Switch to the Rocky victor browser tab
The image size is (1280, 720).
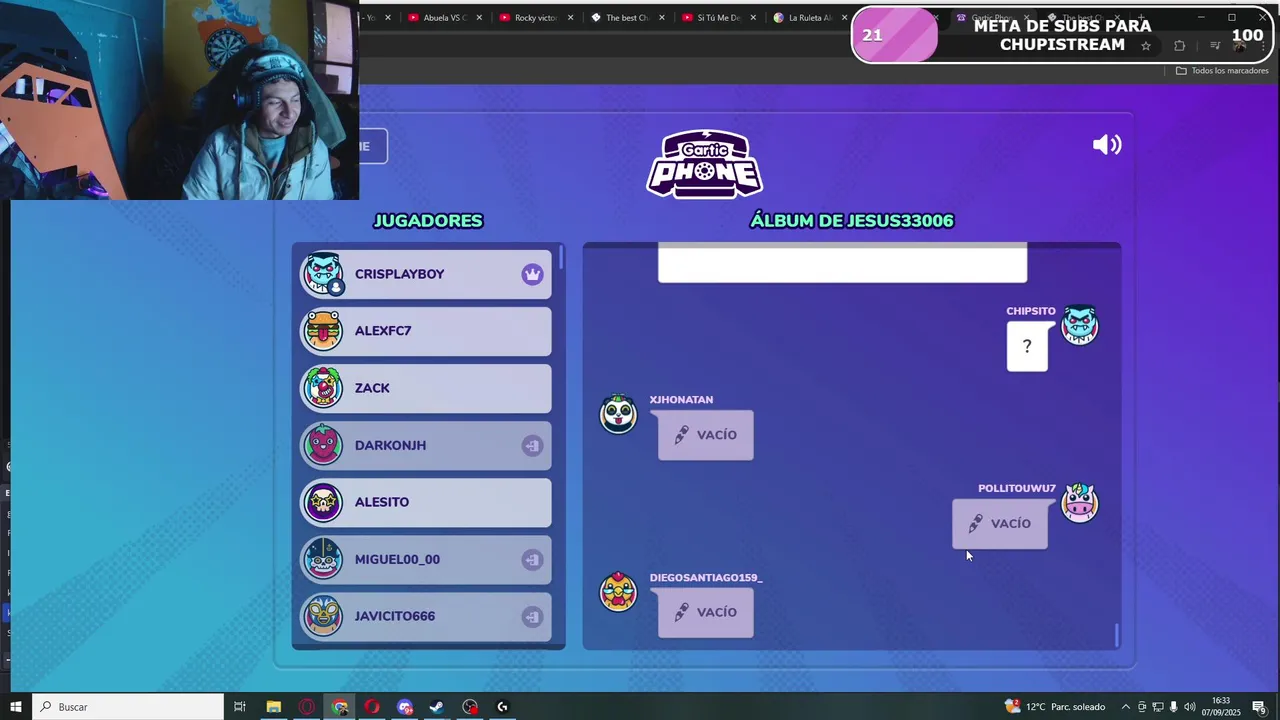536,17
